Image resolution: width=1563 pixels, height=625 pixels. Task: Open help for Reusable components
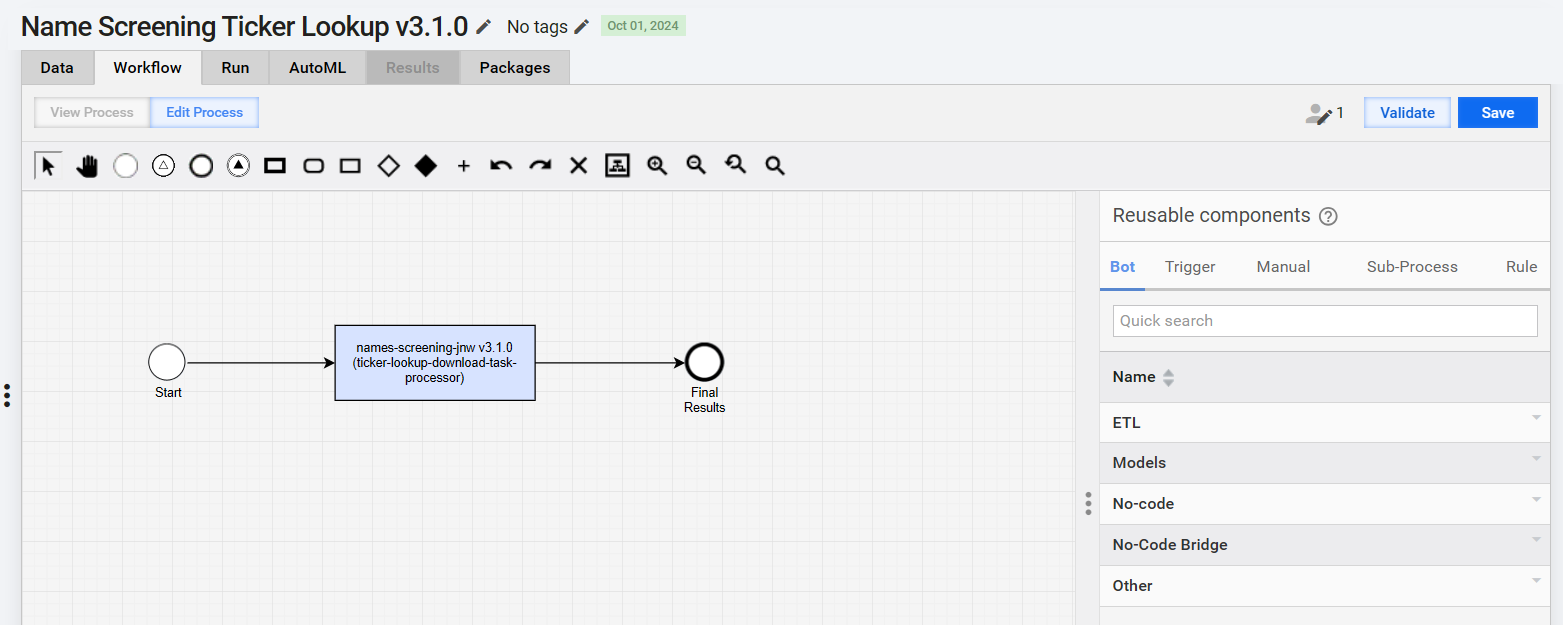click(1328, 216)
